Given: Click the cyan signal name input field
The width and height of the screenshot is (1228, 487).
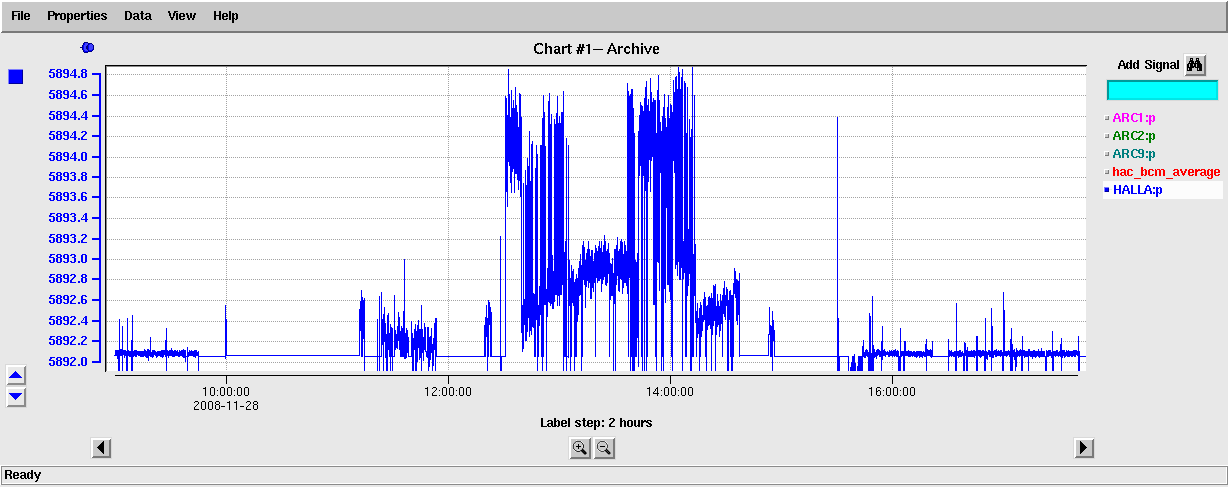Looking at the screenshot, I should (1162, 90).
